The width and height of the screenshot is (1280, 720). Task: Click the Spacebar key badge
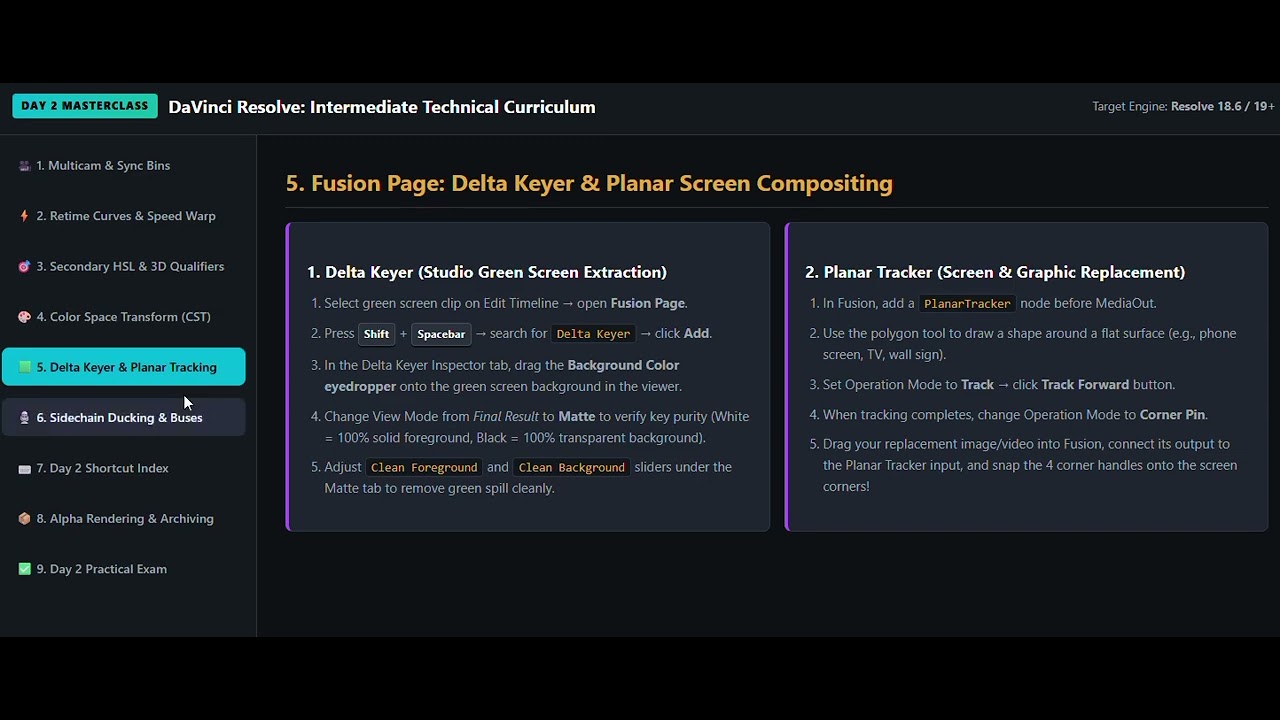tap(441, 334)
